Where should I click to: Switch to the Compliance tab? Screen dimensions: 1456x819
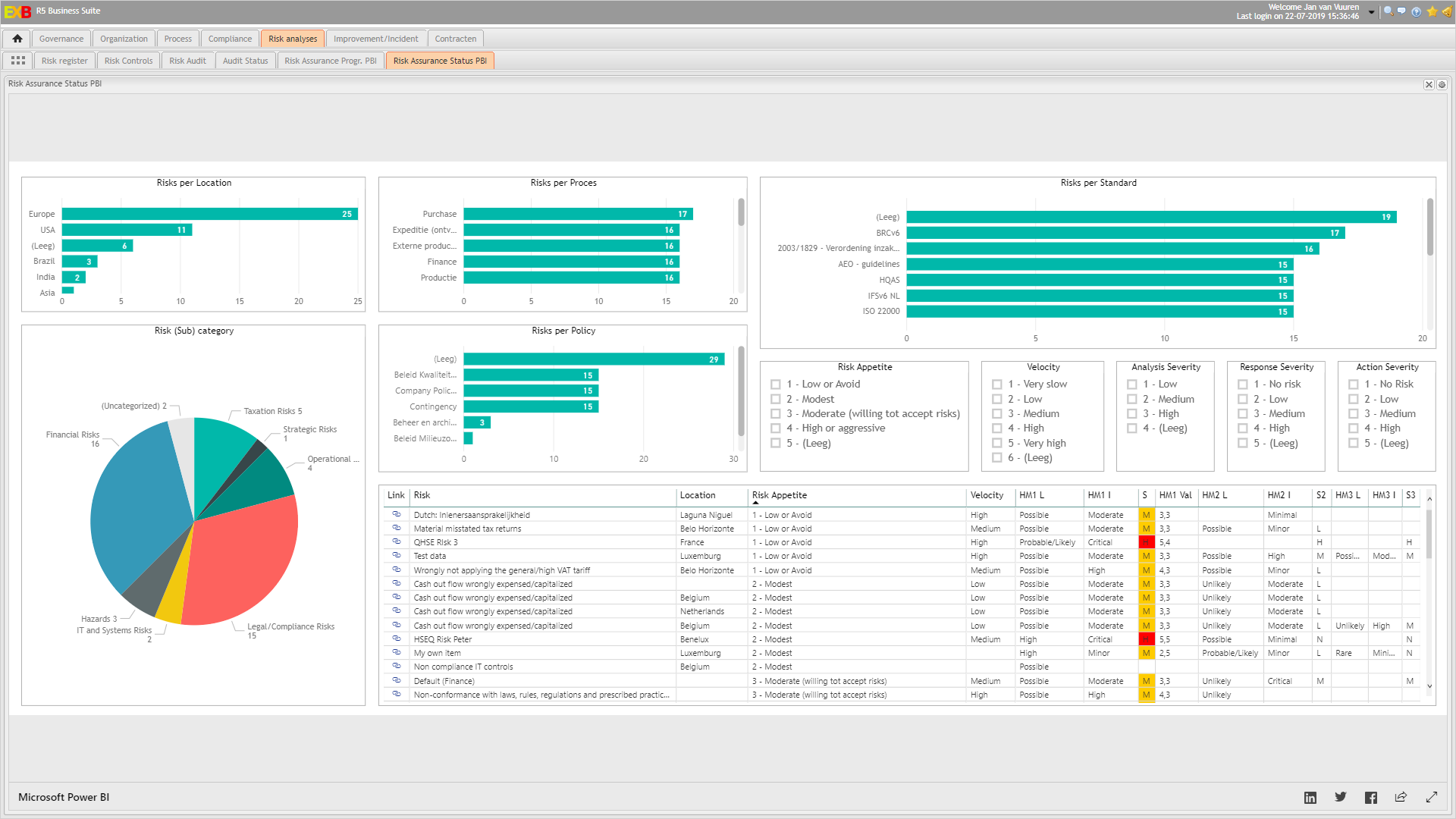(229, 38)
